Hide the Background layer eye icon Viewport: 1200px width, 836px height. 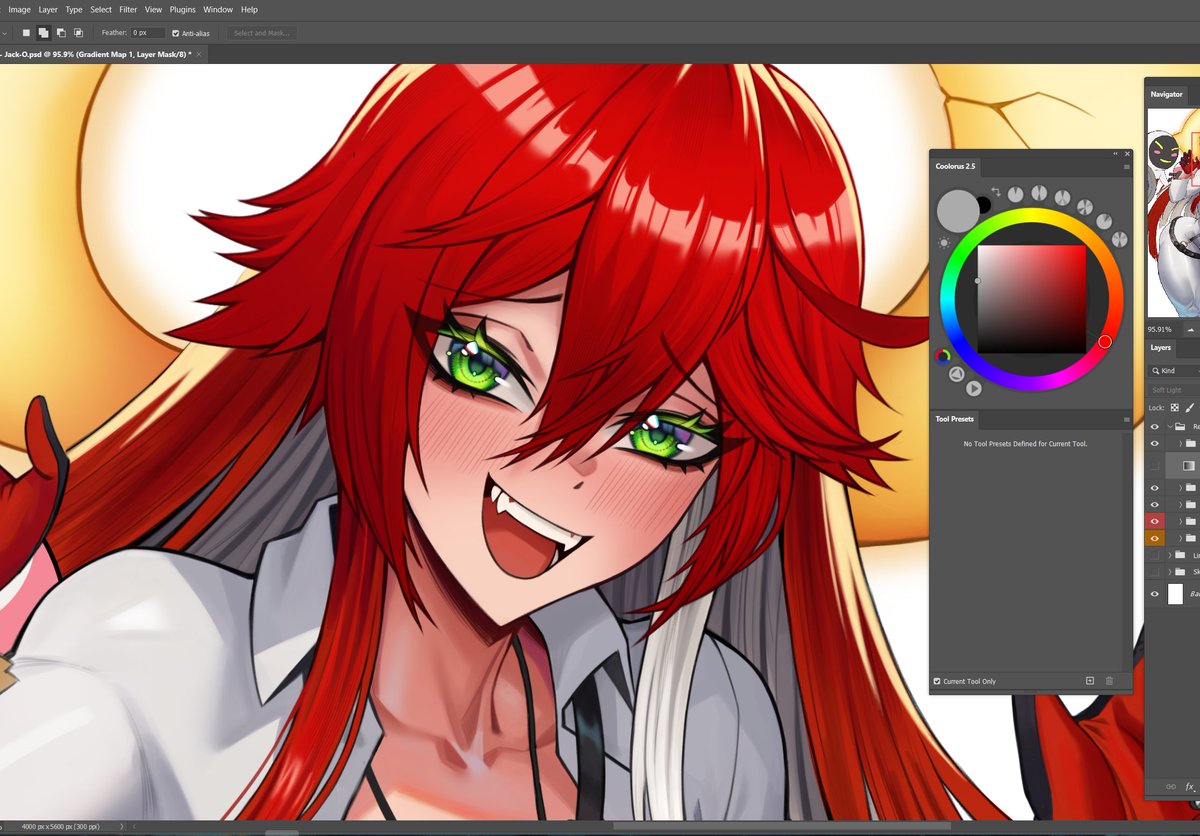[1155, 594]
